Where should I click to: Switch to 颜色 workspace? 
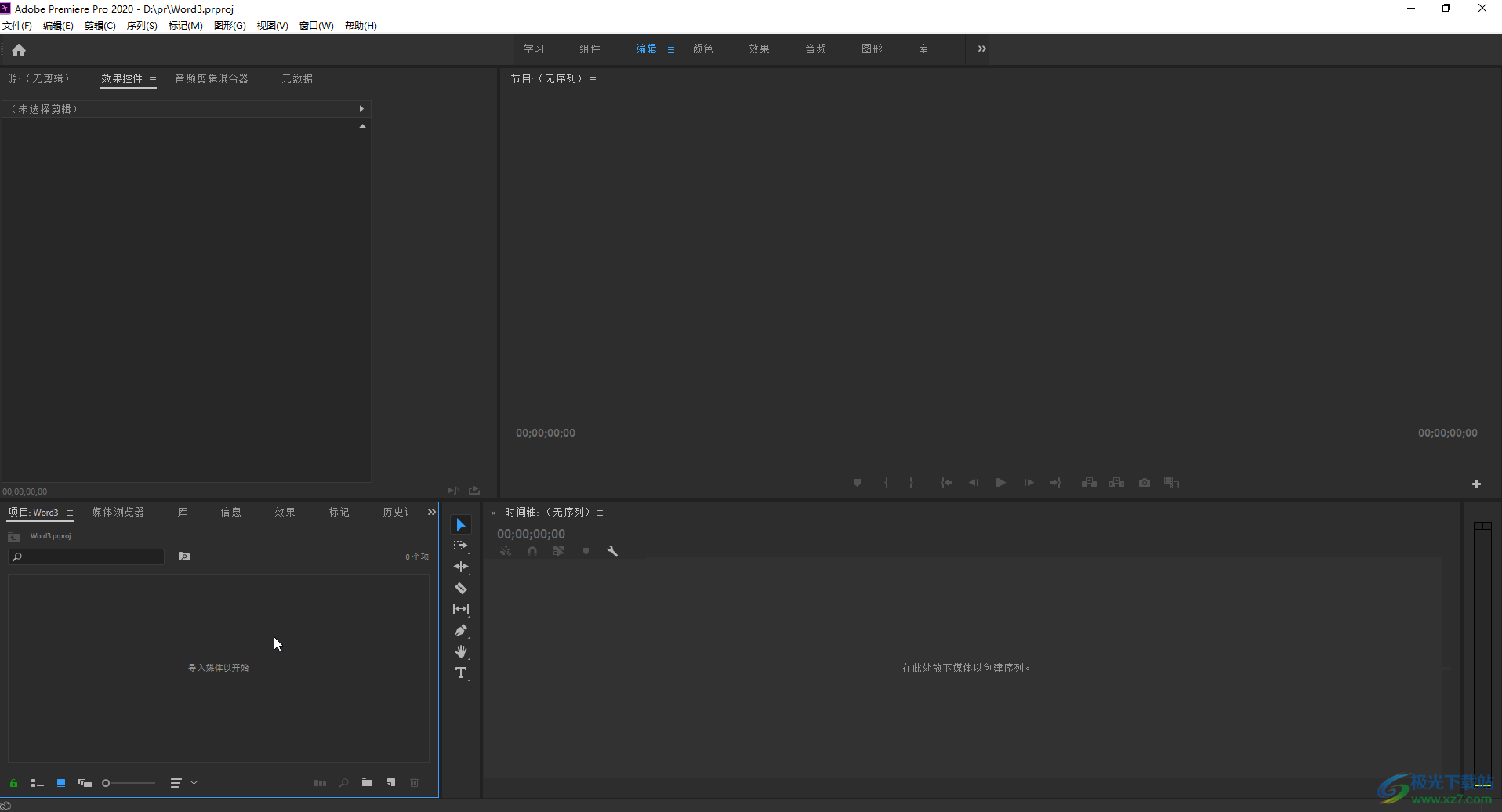pyautogui.click(x=703, y=49)
